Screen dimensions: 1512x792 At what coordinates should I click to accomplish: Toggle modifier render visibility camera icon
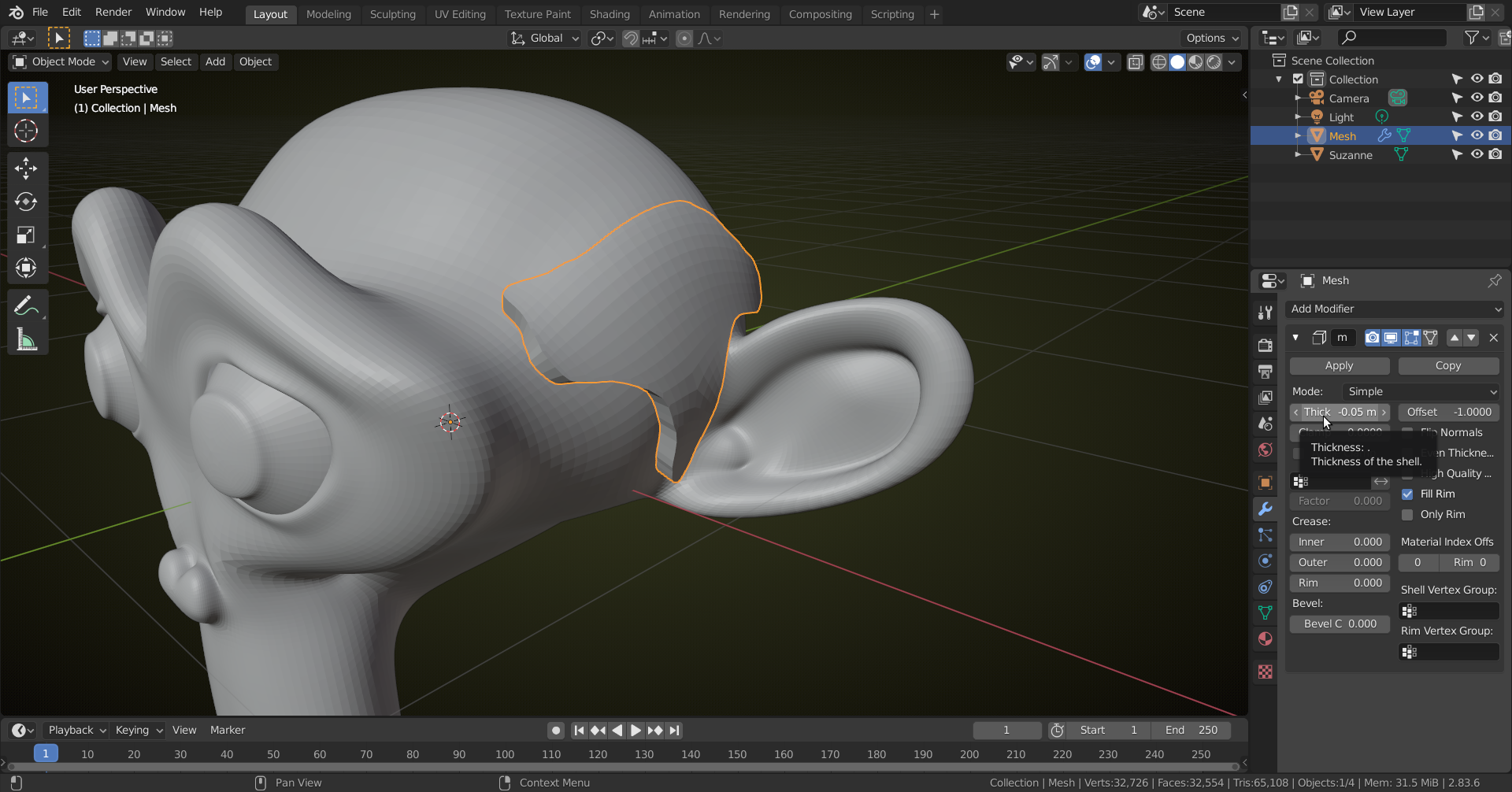pos(1373,338)
